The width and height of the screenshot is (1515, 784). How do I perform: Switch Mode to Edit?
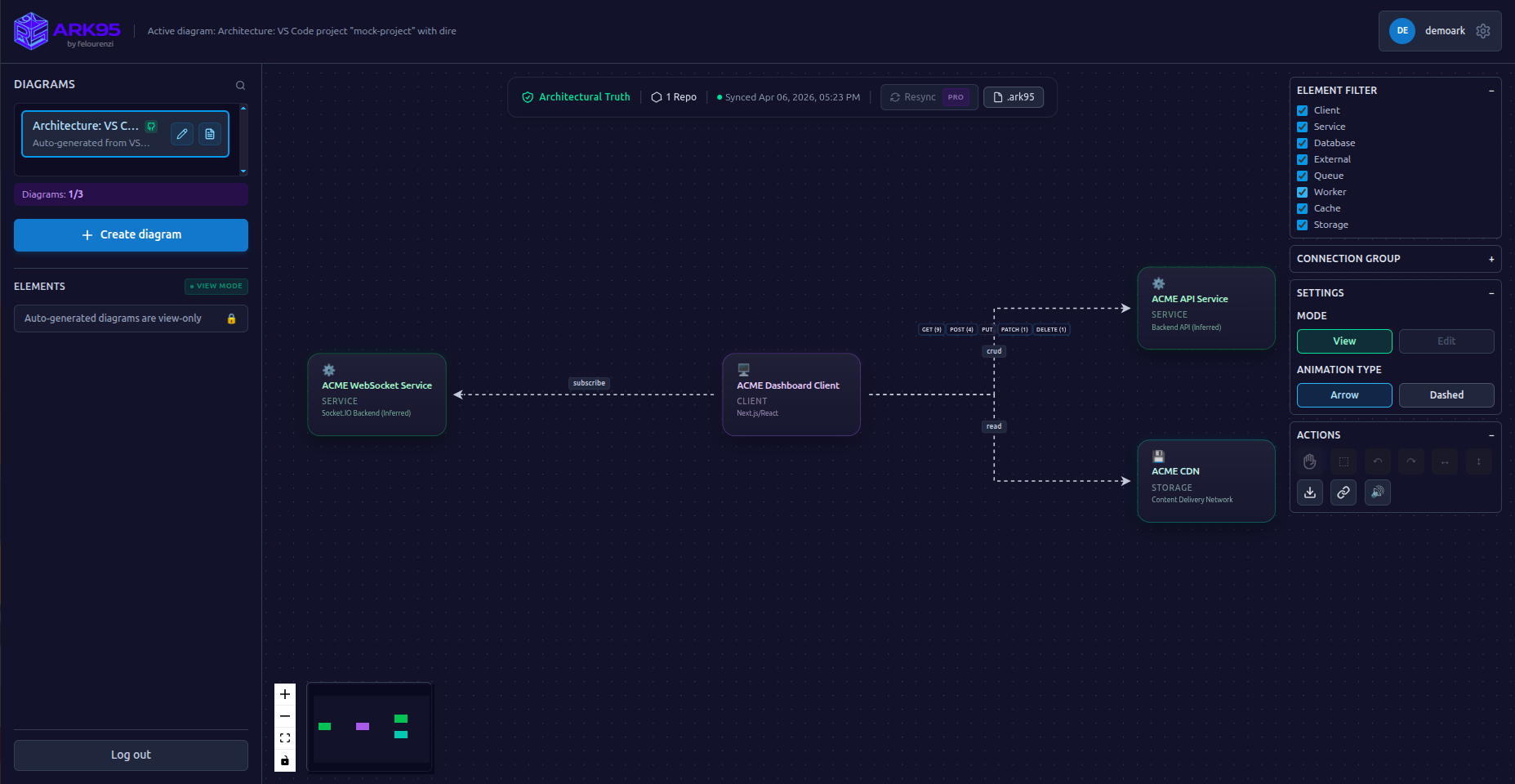click(1446, 341)
